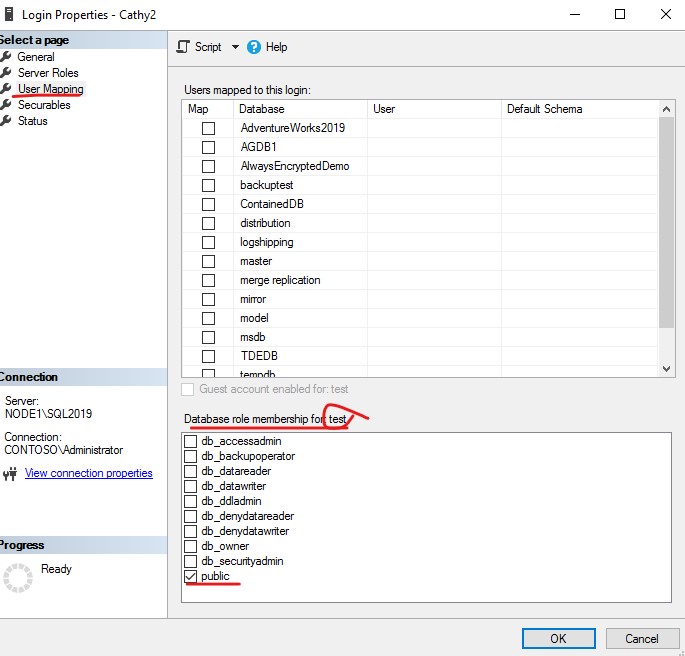This screenshot has height=656, width=685.
Task: Select the msdb database name
Action: point(253,337)
